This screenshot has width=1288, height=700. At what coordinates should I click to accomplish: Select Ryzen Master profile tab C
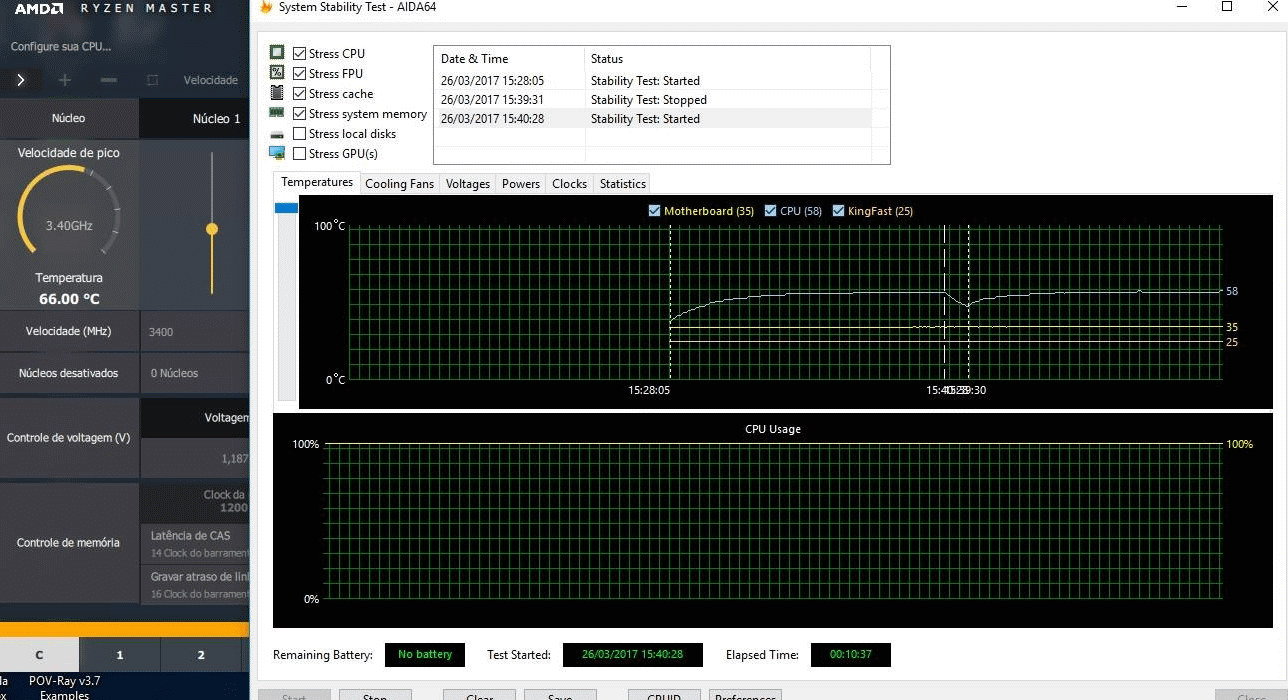tap(39, 655)
